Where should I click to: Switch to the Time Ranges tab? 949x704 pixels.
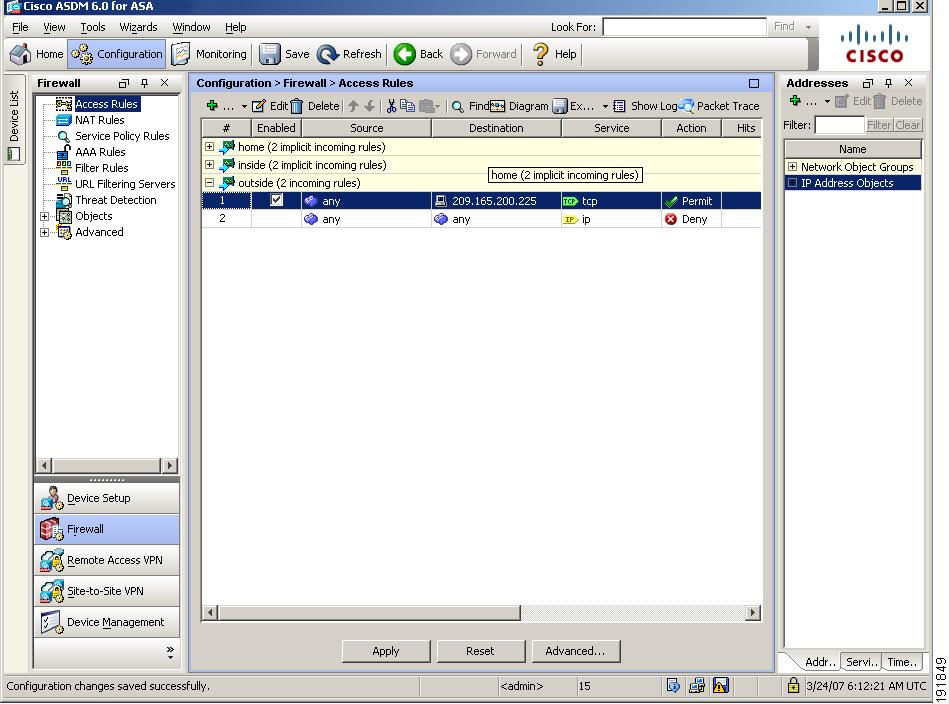point(902,662)
